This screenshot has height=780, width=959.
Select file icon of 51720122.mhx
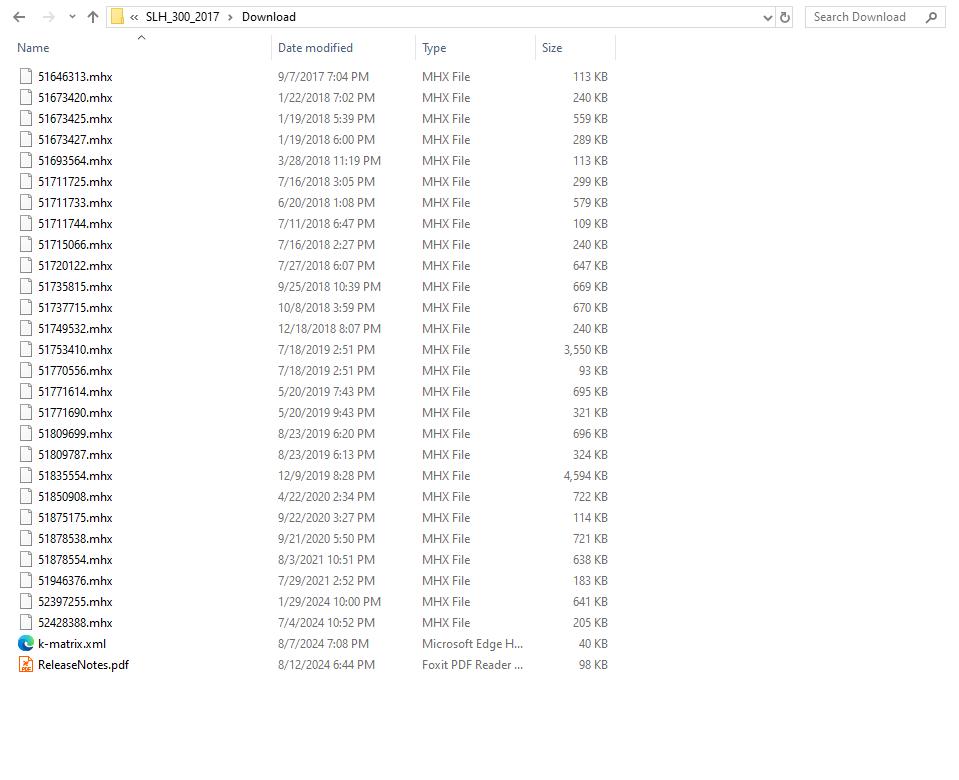[x=26, y=266]
